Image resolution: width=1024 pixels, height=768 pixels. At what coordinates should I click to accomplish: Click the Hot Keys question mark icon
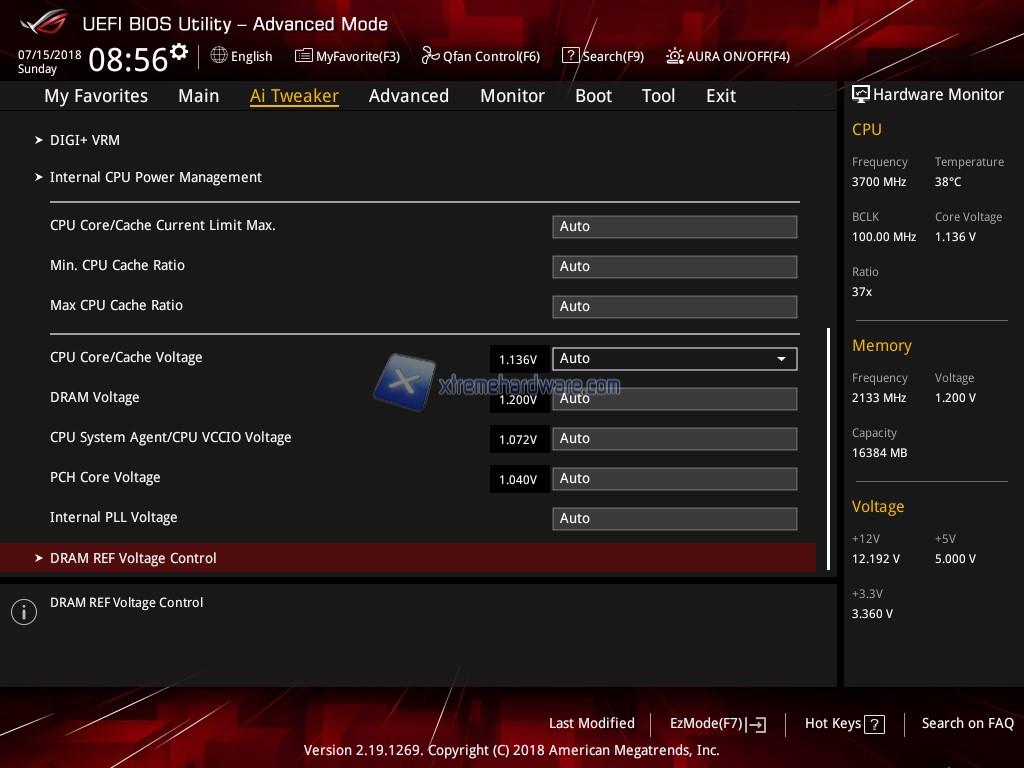(x=874, y=724)
